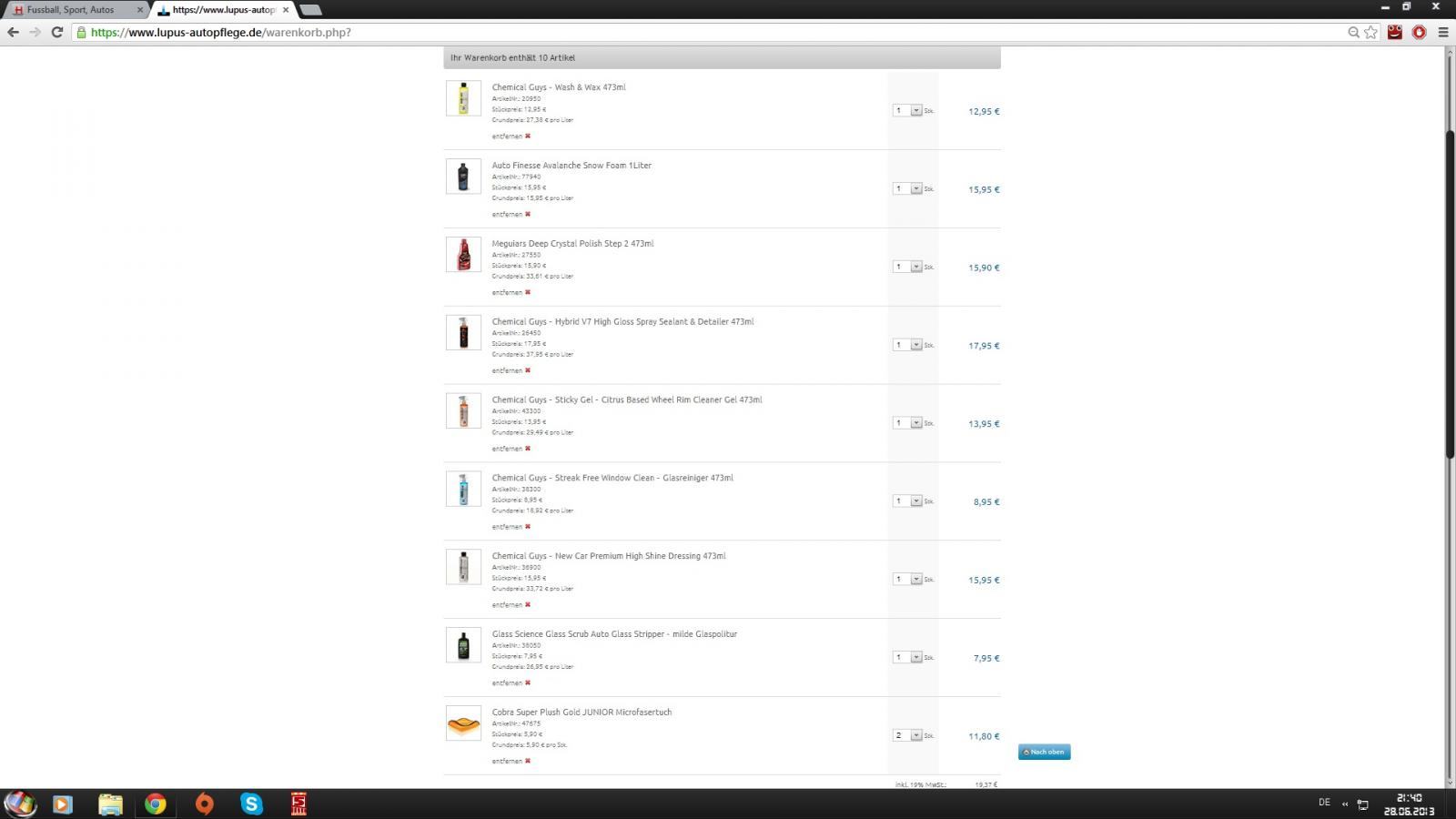Reload the current page
This screenshot has height=819, width=1456.
[56, 32]
